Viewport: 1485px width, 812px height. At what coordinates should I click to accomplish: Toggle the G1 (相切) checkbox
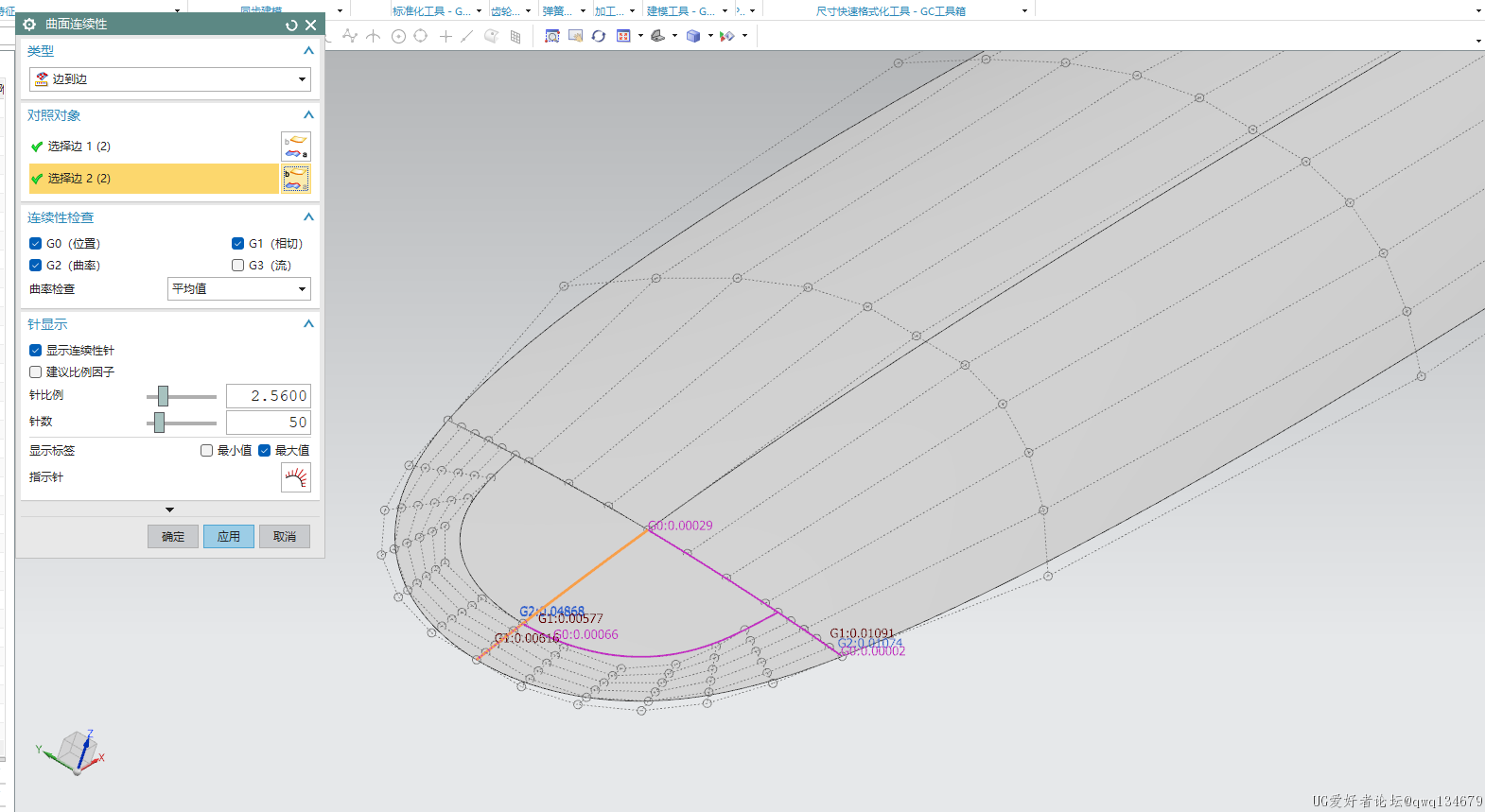[x=238, y=244]
